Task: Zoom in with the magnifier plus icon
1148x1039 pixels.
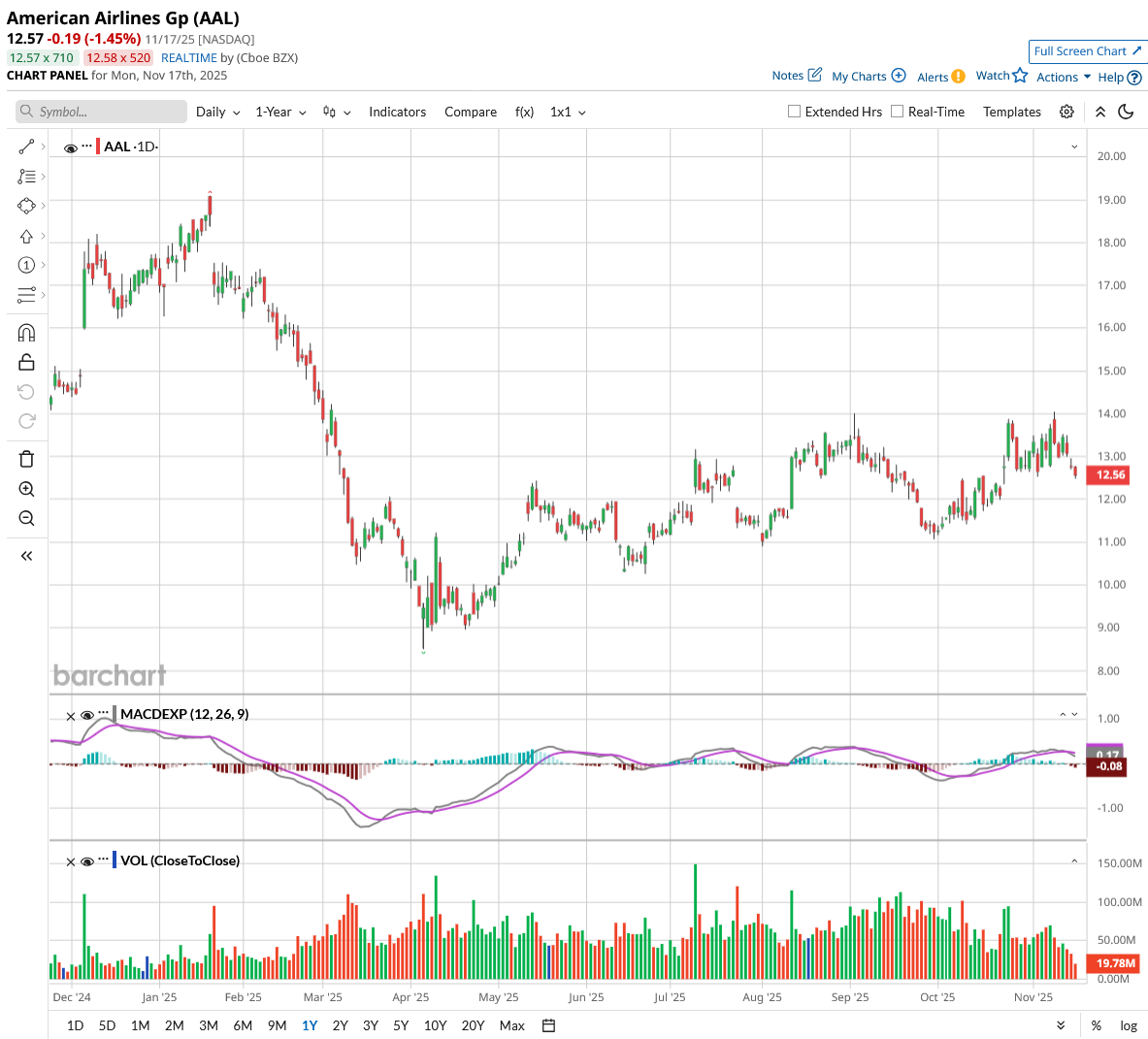Action: click(x=26, y=489)
